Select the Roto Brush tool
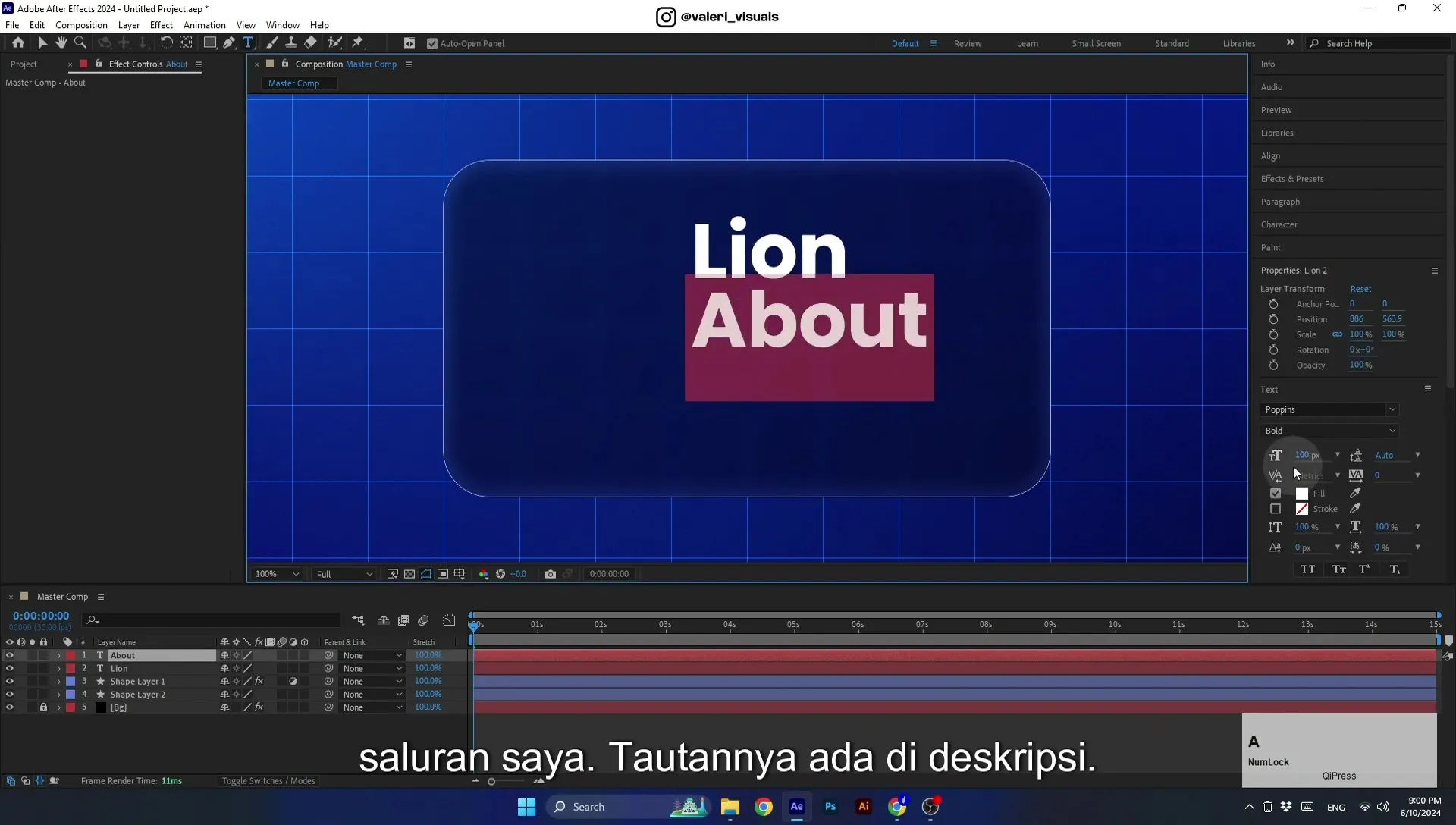 tap(334, 43)
